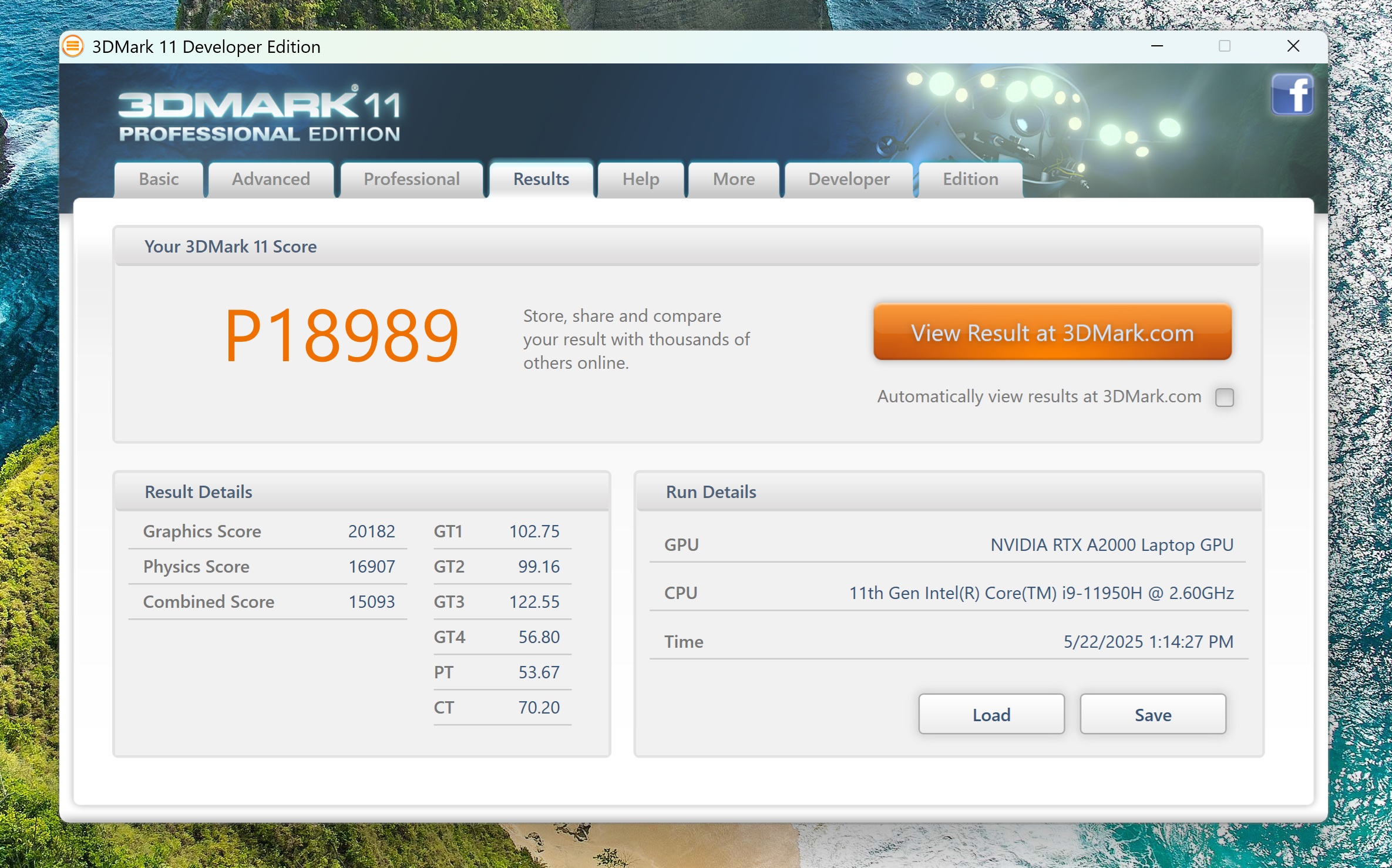Click the Load button

coord(991,714)
